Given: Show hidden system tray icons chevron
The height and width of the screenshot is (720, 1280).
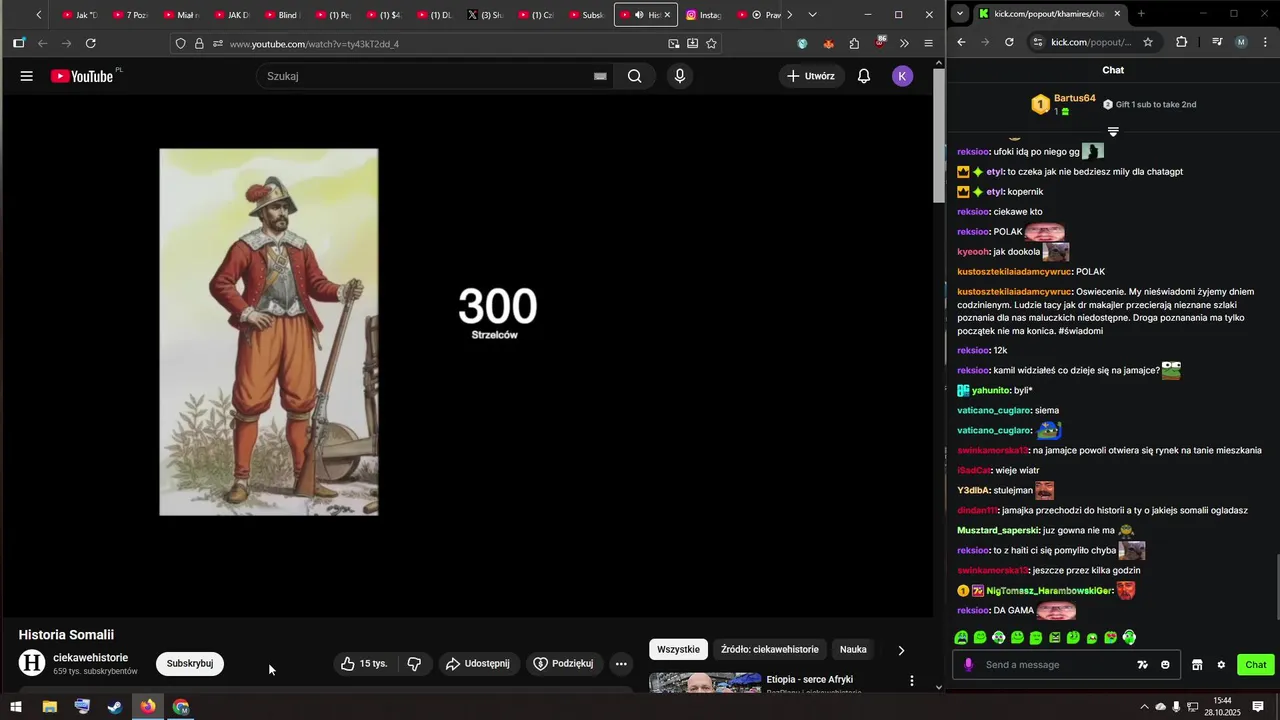Looking at the screenshot, I should point(1144,707).
